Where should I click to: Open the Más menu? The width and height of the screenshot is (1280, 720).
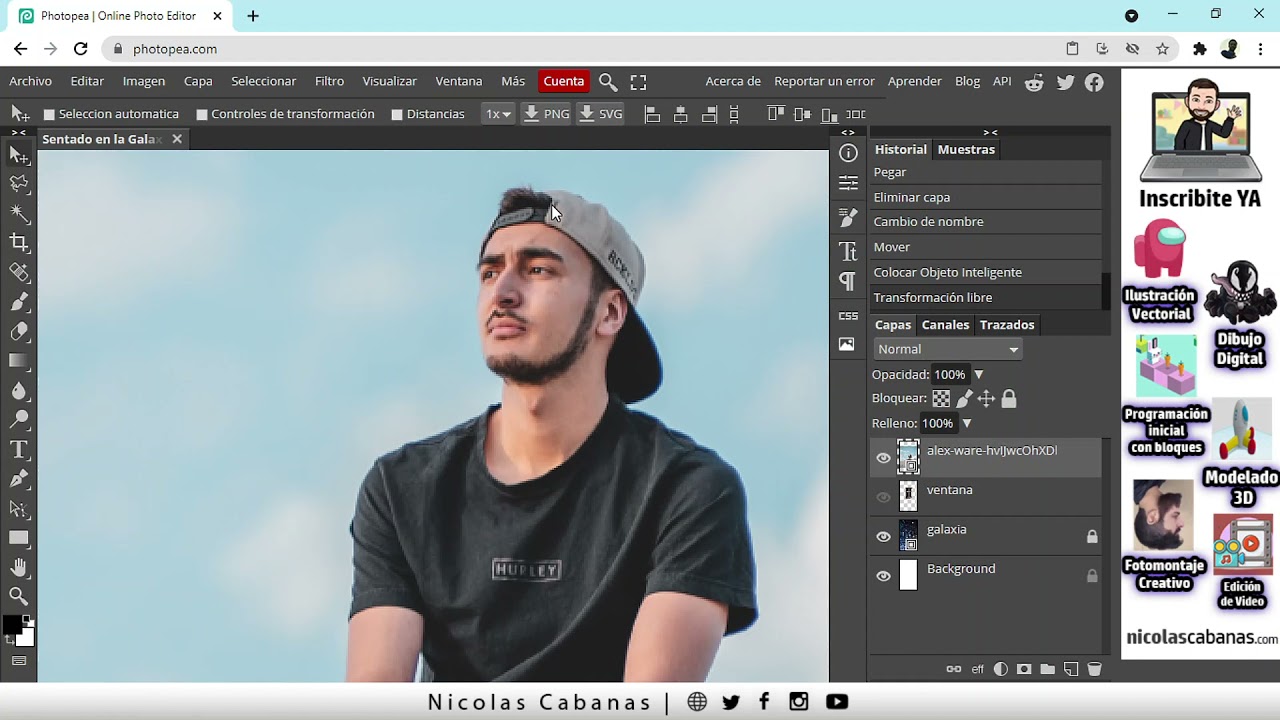click(513, 81)
